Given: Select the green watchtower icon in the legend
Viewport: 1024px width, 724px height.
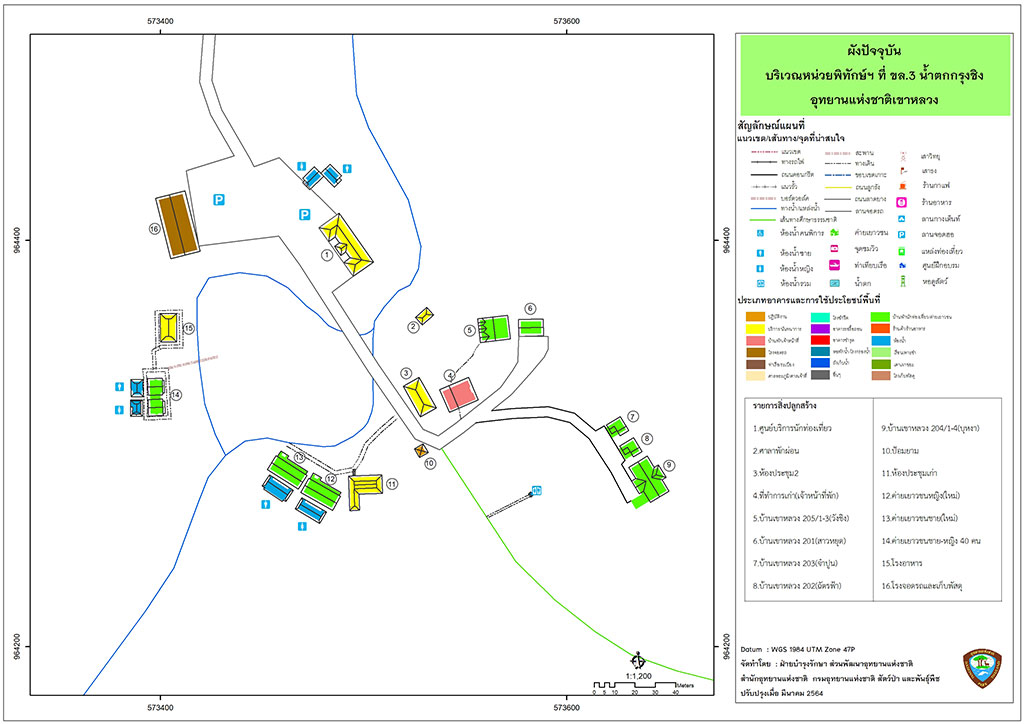Looking at the screenshot, I should click(902, 281).
